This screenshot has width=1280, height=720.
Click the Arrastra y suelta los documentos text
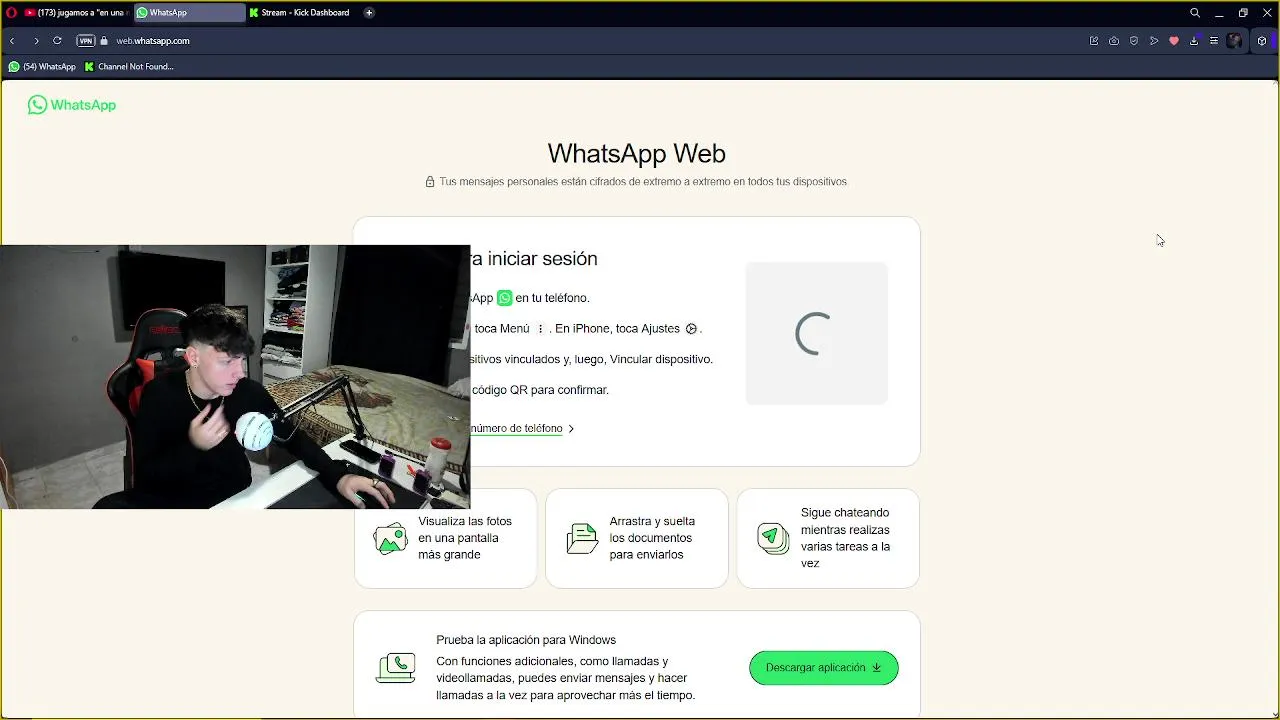(652, 538)
